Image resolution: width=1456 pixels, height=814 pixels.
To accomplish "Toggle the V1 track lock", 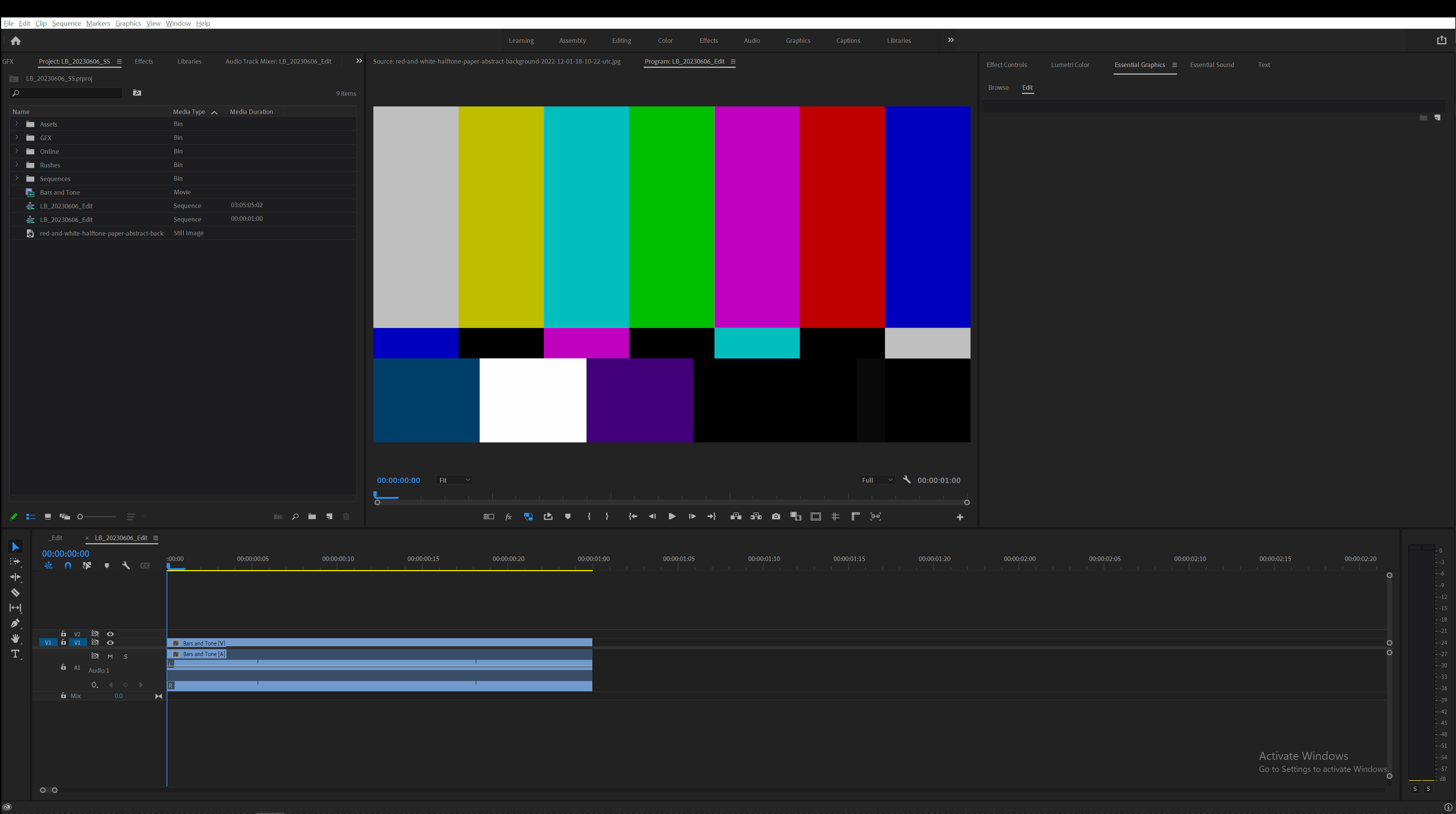I will 63,642.
